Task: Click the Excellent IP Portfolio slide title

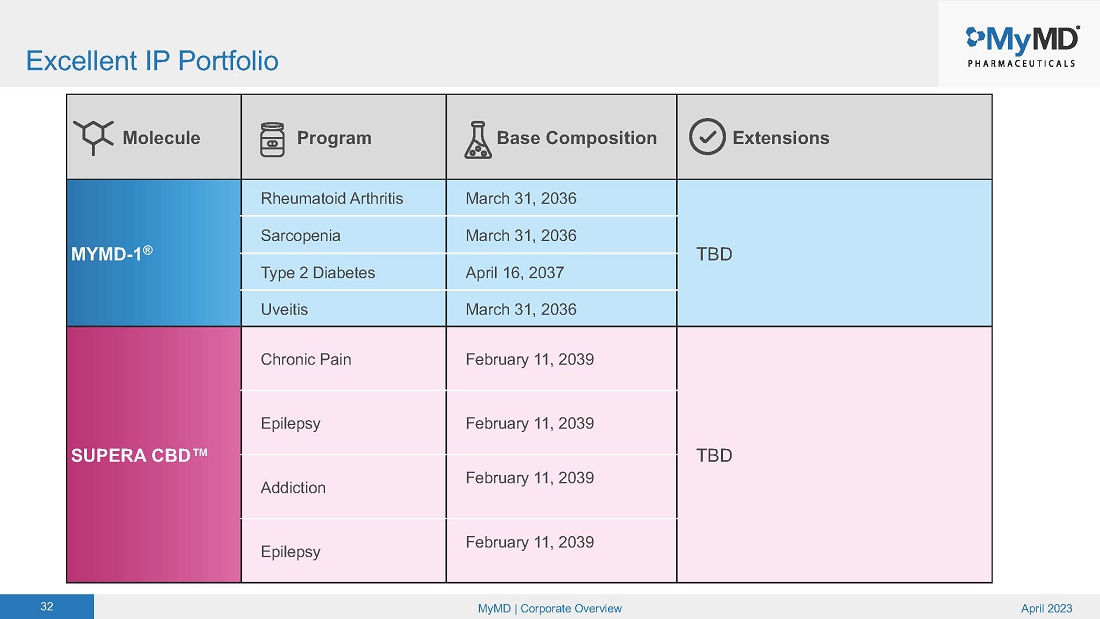Action: [x=152, y=61]
